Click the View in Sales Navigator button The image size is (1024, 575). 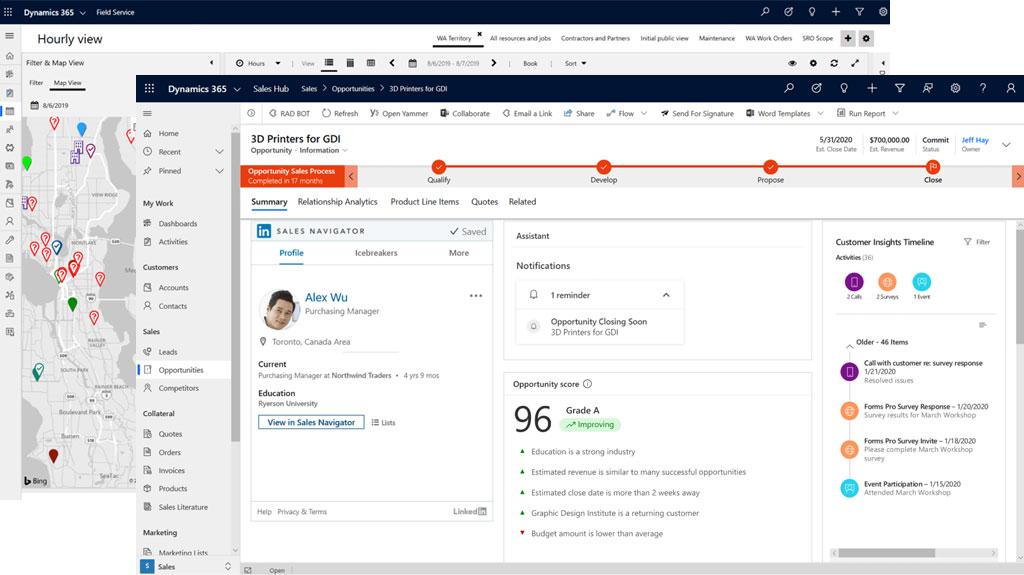click(x=311, y=423)
